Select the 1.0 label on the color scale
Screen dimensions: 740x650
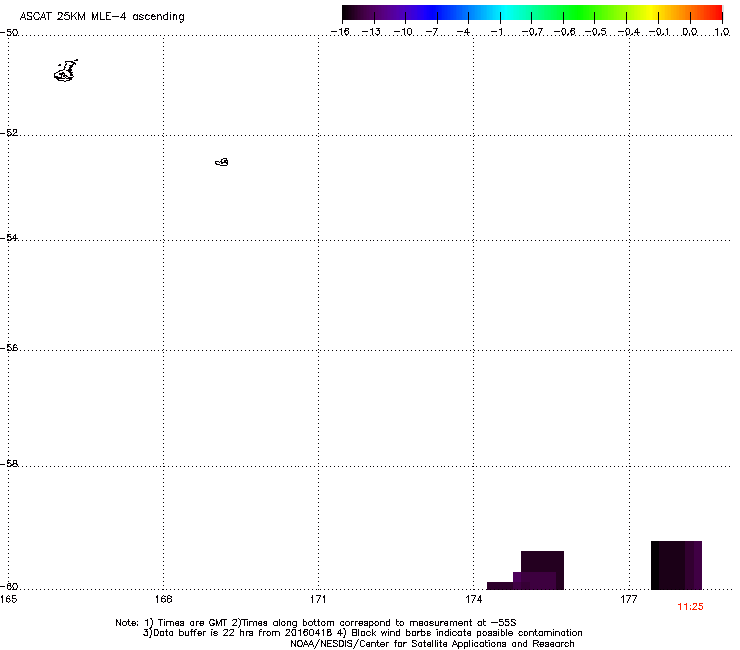722,32
